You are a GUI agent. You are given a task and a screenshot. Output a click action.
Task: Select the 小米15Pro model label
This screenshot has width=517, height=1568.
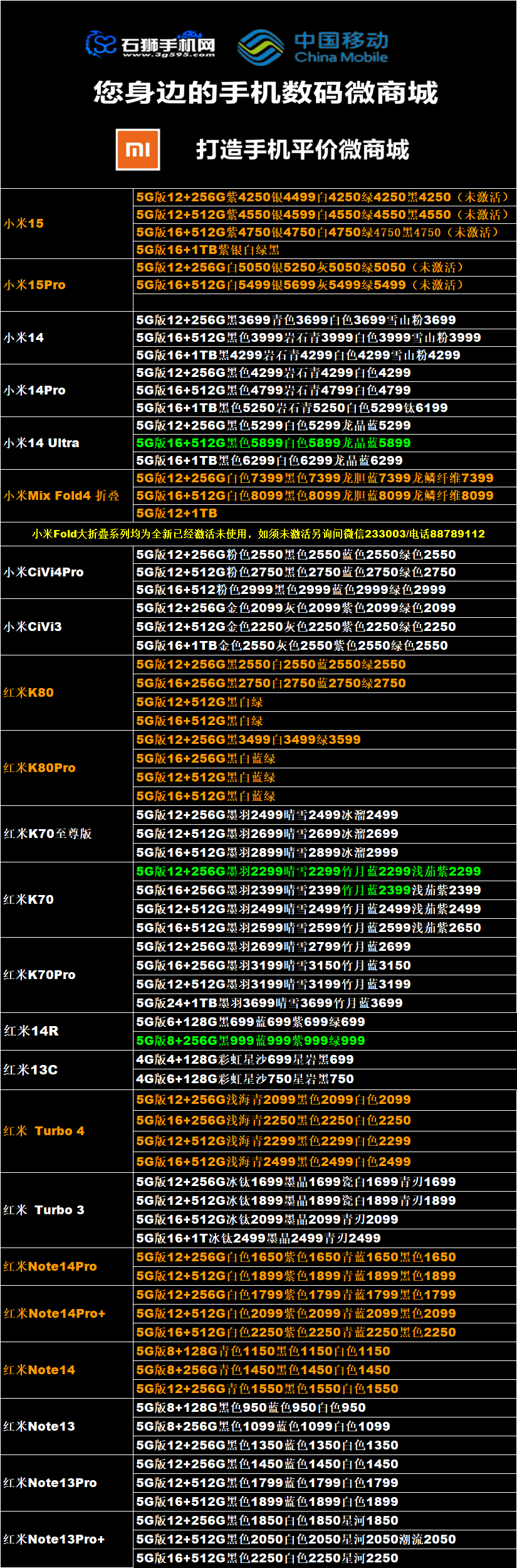pyautogui.click(x=34, y=285)
